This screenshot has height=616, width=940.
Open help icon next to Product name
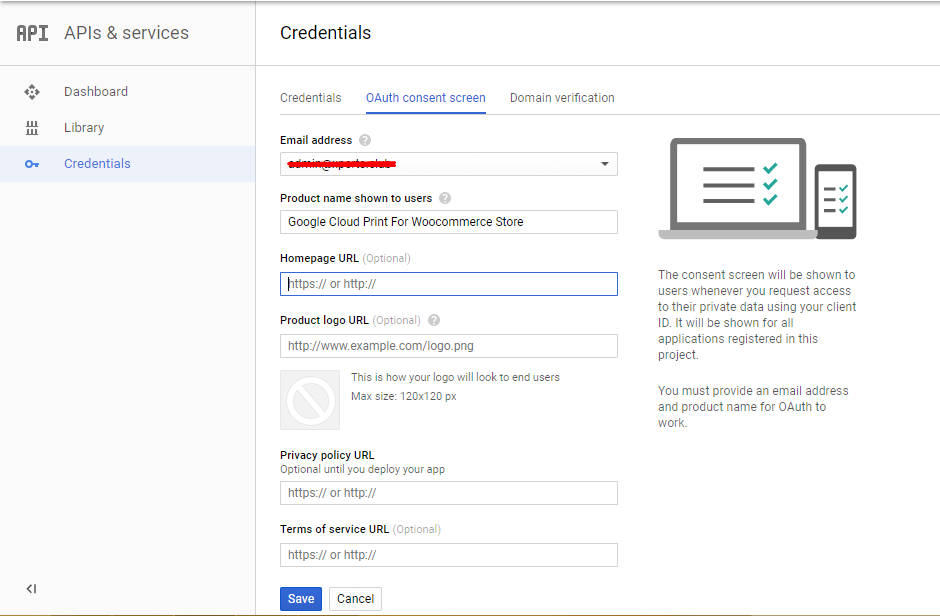pyautogui.click(x=445, y=198)
